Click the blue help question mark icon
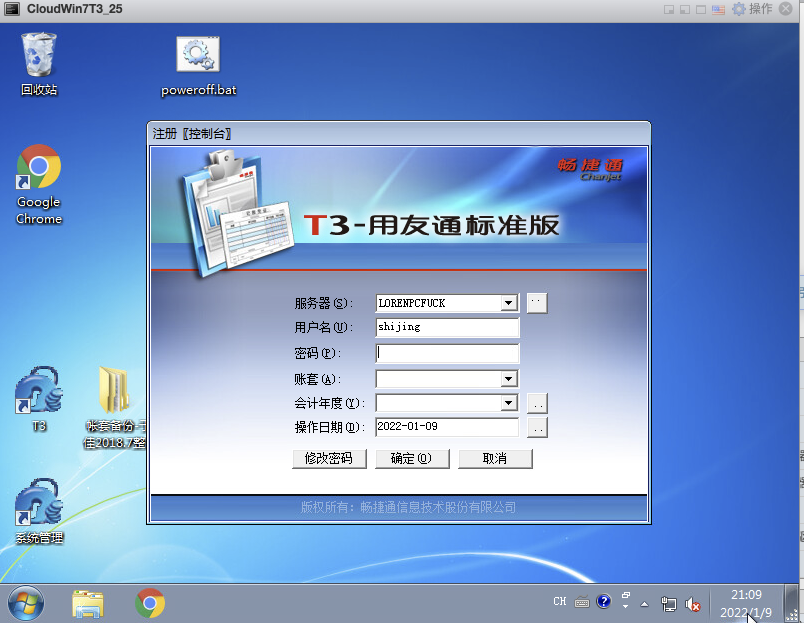Image resolution: width=804 pixels, height=623 pixels. (604, 601)
